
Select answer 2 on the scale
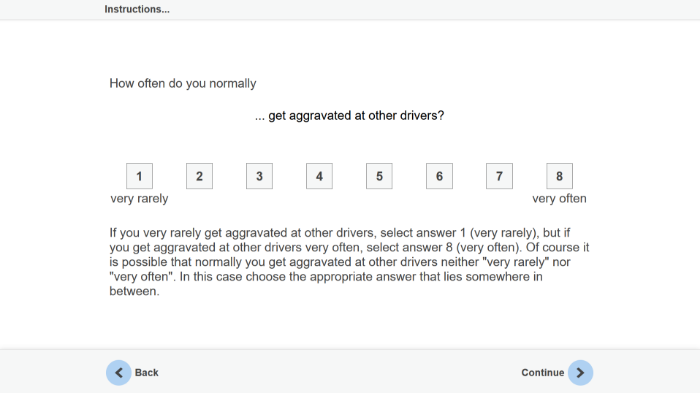[x=199, y=176]
